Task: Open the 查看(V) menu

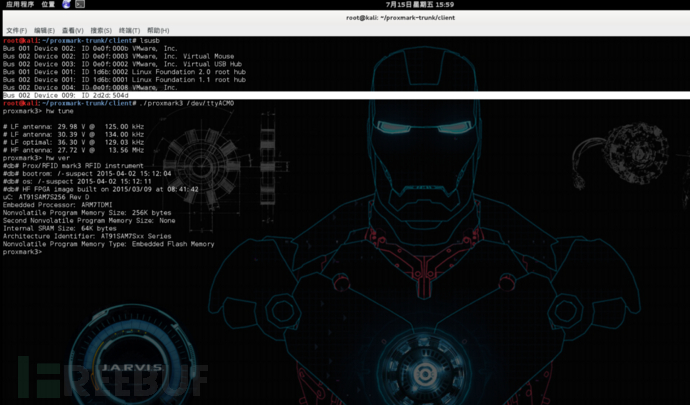Action: point(73,30)
